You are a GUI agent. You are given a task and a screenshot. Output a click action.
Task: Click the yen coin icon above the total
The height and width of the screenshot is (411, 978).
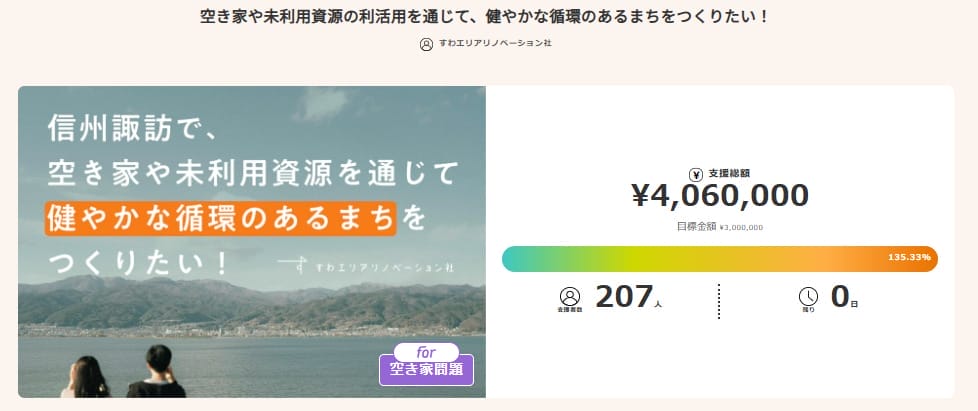tap(697, 173)
